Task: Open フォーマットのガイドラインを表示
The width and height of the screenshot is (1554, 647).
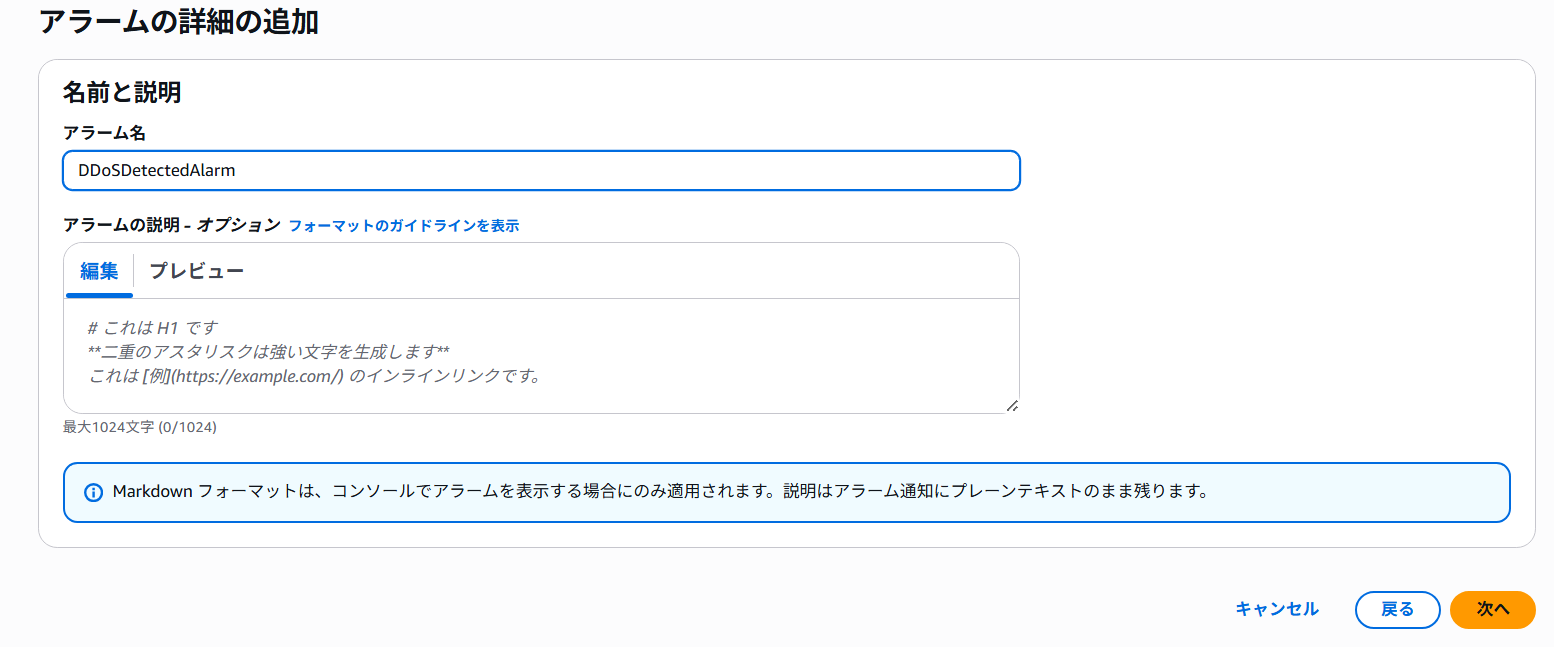Action: 404,225
